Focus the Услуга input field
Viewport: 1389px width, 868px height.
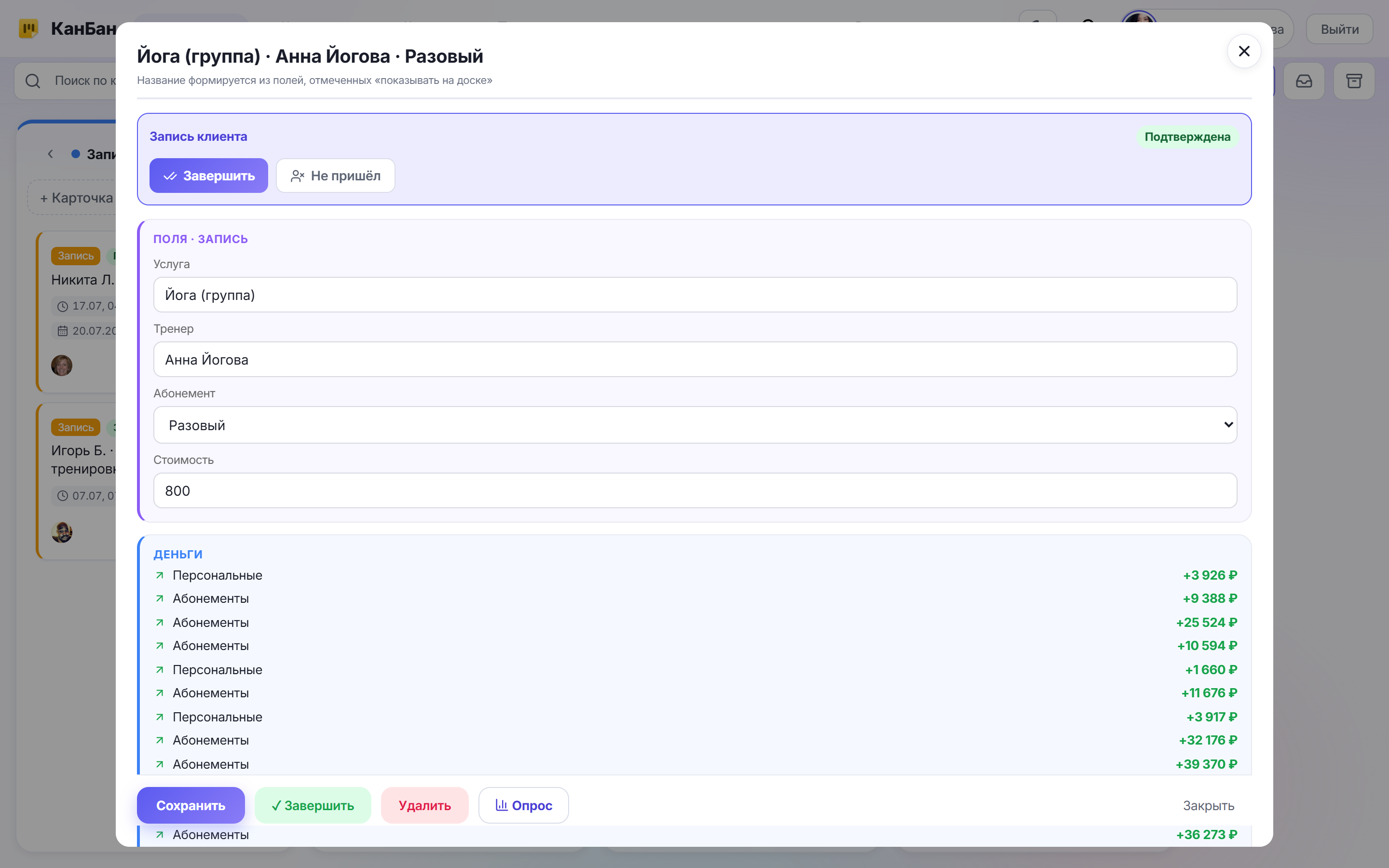(695, 295)
